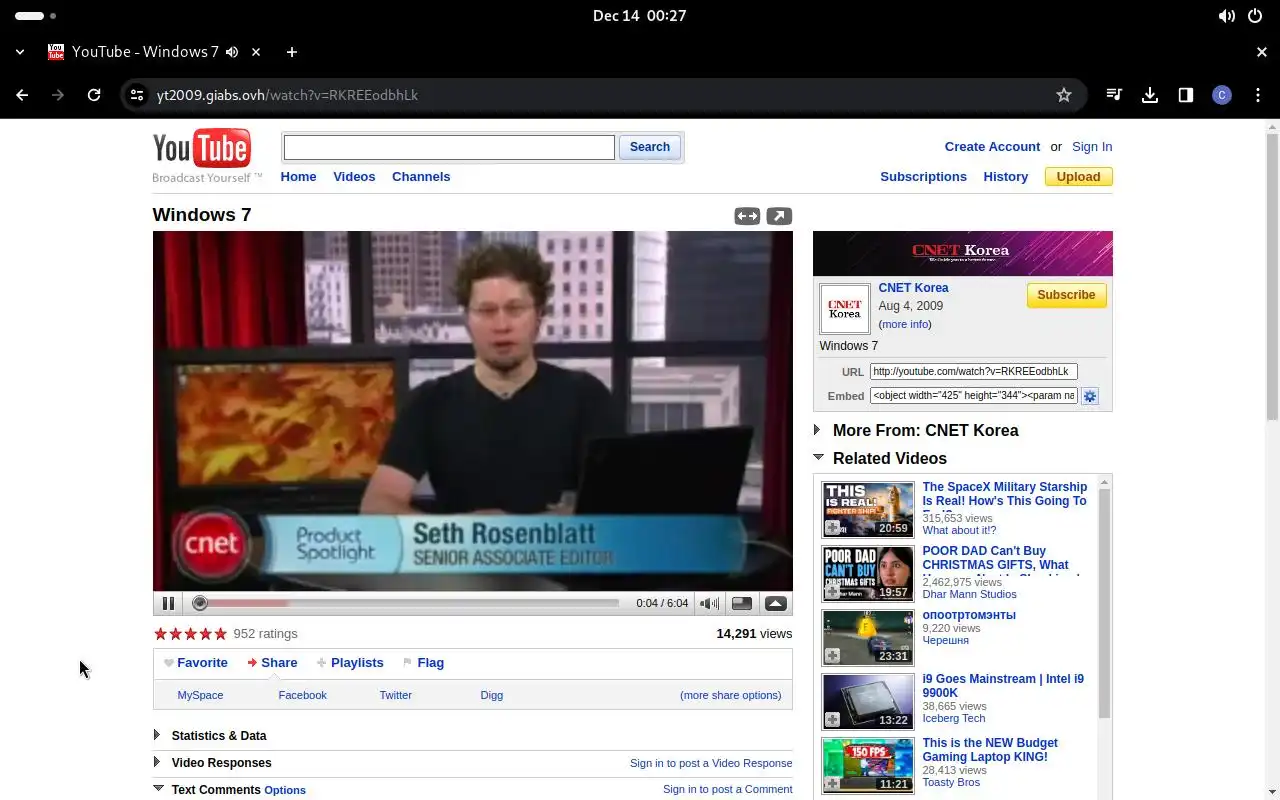Seek on the video progress bar
Viewport: 1280px width, 800px height.
[x=408, y=603]
